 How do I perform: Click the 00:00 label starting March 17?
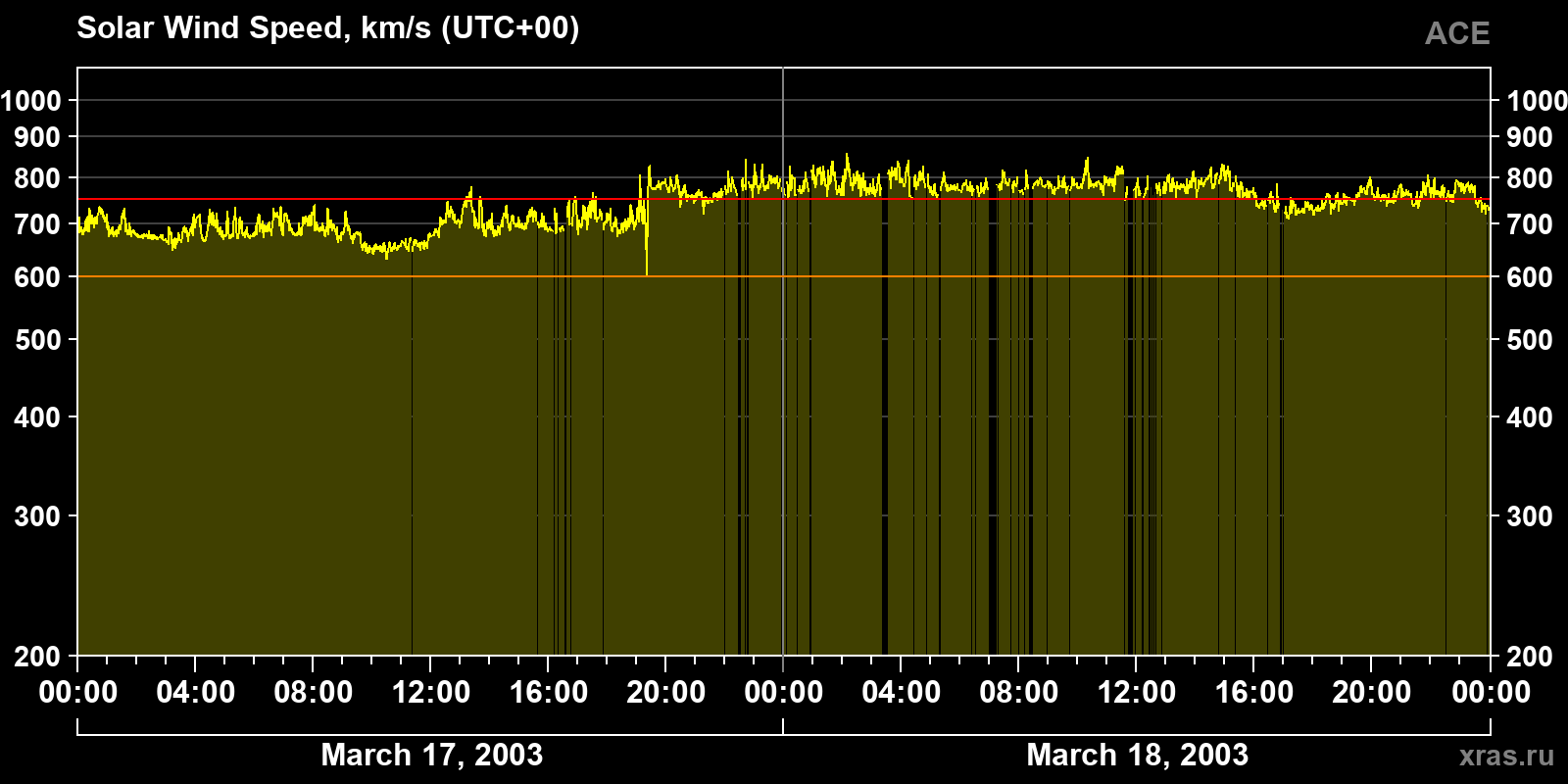pyautogui.click(x=78, y=692)
